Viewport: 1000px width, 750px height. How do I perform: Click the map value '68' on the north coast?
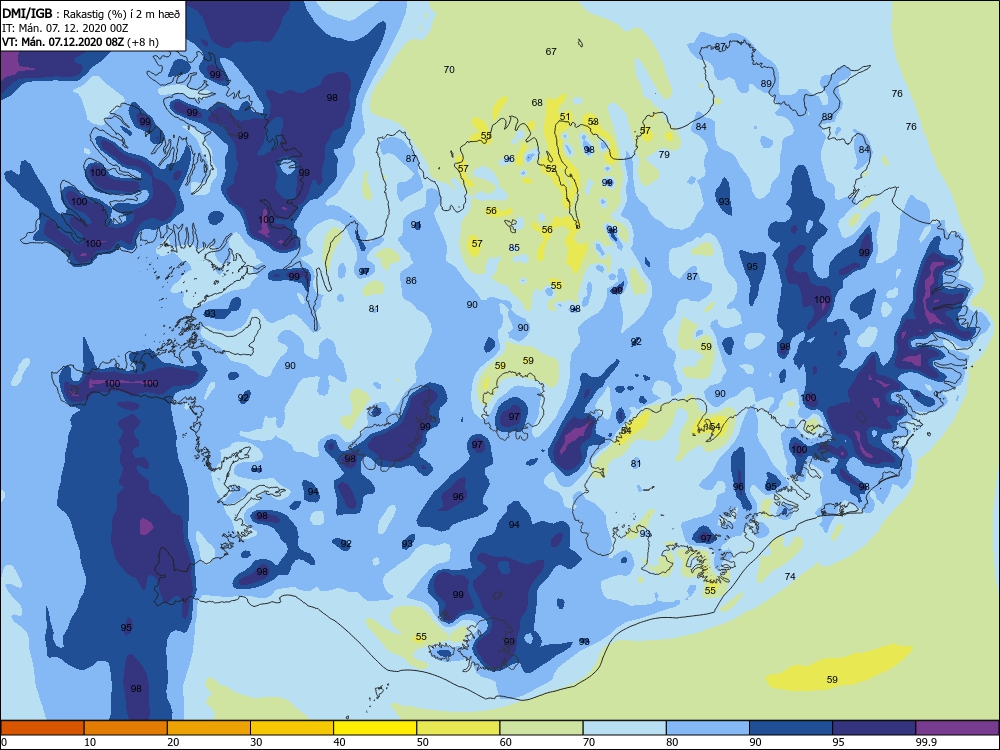coord(537,103)
